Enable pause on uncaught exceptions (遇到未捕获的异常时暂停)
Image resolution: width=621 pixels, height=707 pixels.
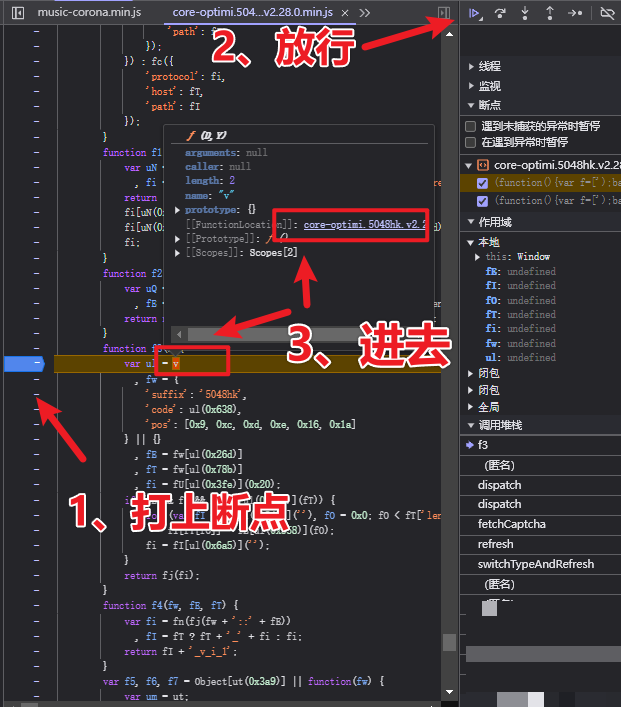point(471,126)
